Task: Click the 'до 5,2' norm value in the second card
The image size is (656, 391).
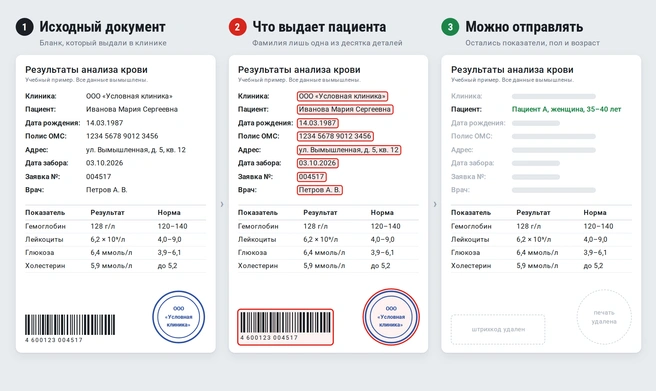Action: [x=380, y=266]
